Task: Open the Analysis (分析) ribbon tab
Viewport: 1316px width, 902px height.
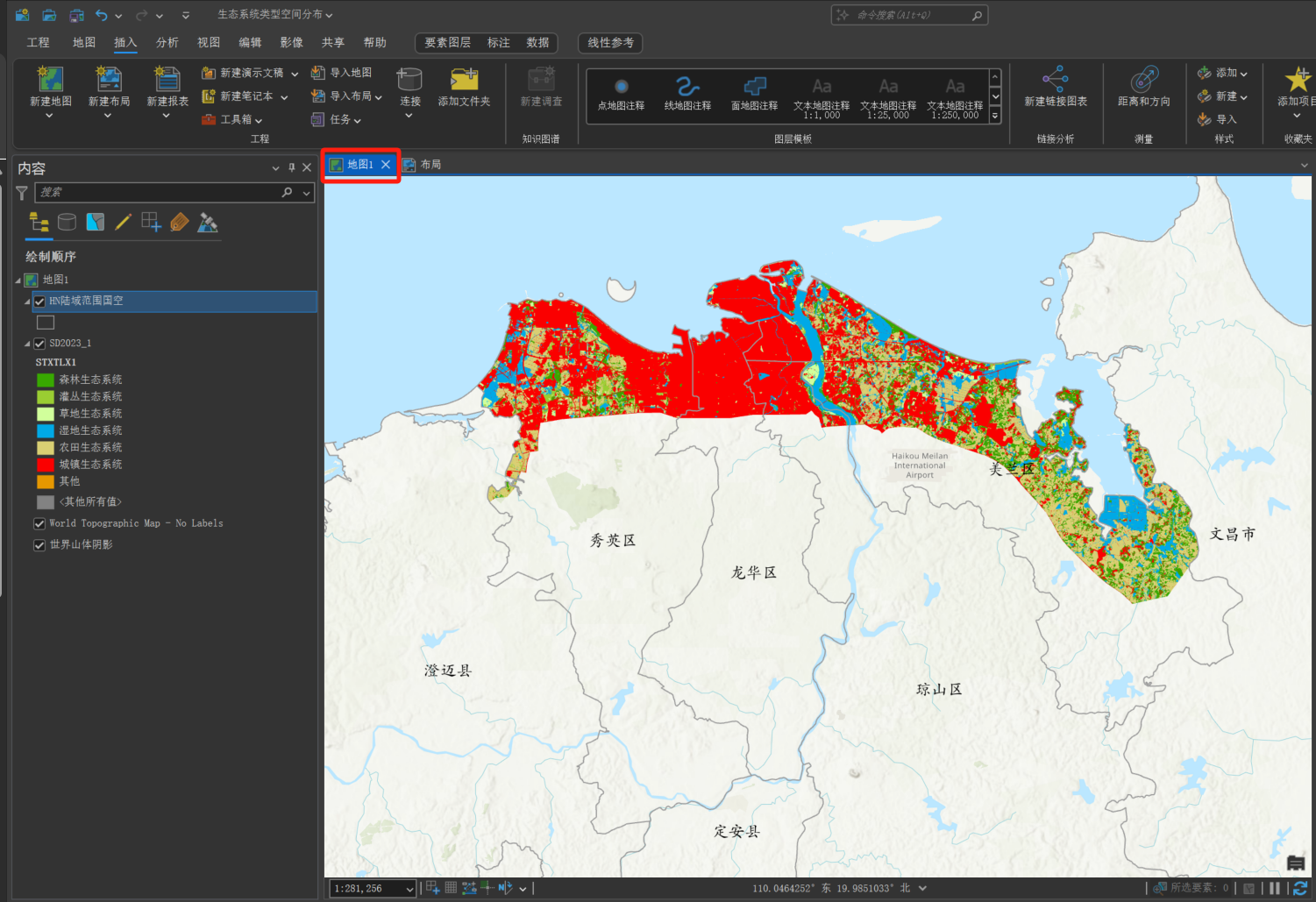Action: click(x=167, y=42)
